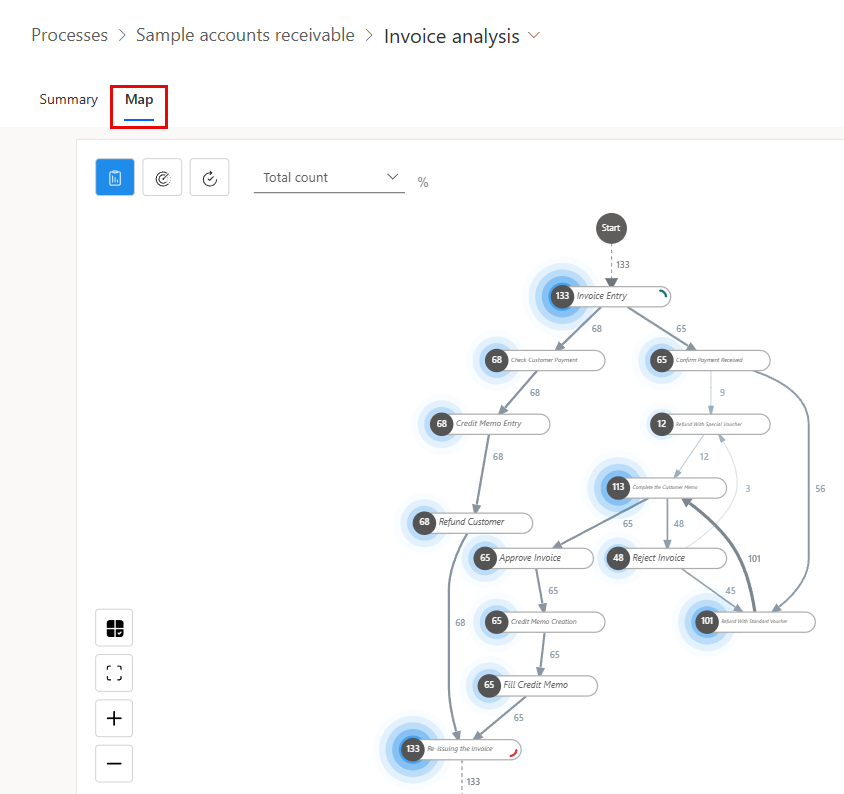Select the Invoice Entry node
Screen dimensions: 844x794
[610, 296]
